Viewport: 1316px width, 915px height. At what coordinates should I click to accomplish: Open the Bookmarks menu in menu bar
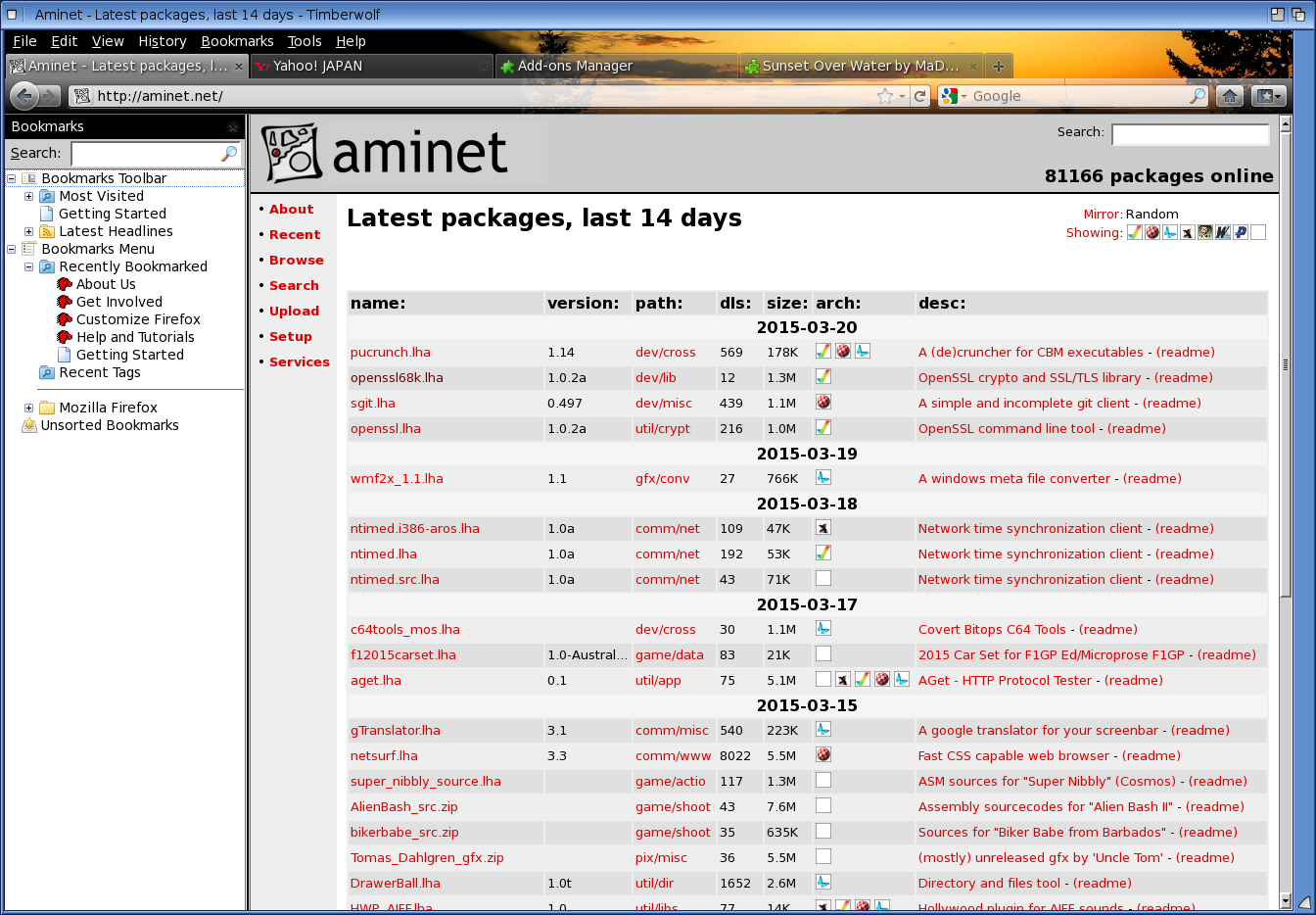pos(237,41)
